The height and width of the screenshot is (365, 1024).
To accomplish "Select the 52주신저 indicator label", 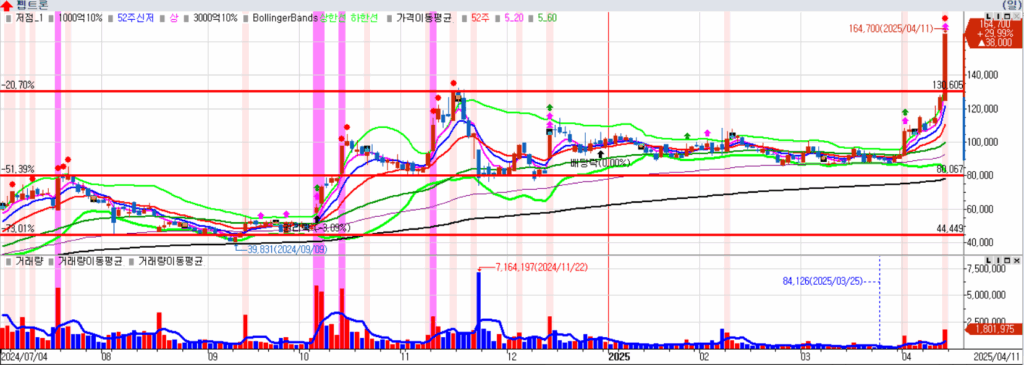I will (136, 18).
